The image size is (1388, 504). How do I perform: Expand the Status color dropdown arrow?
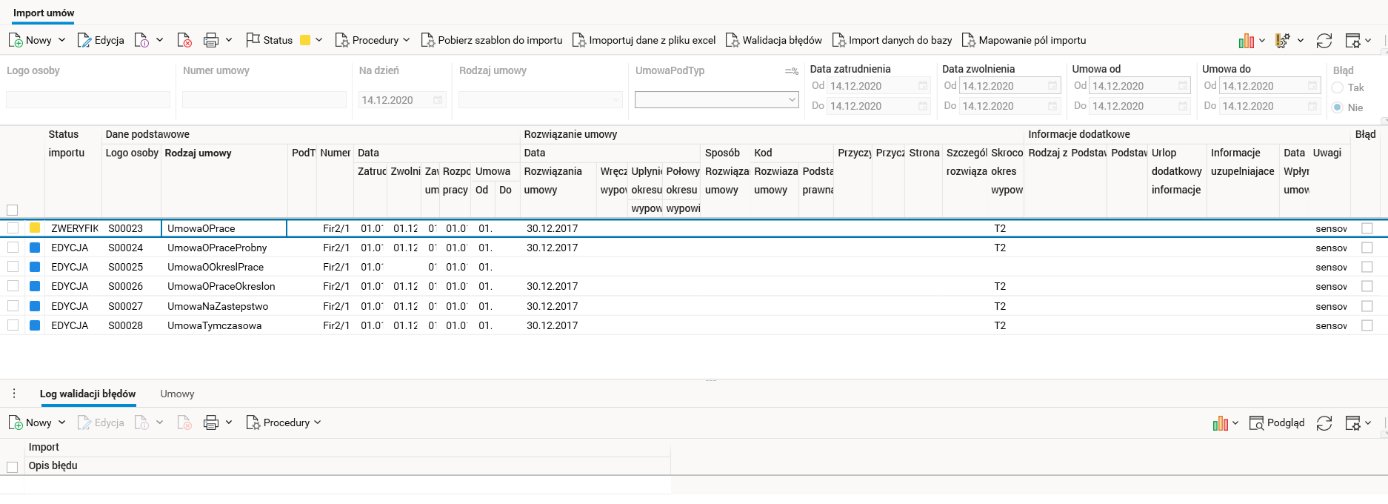[x=319, y=40]
